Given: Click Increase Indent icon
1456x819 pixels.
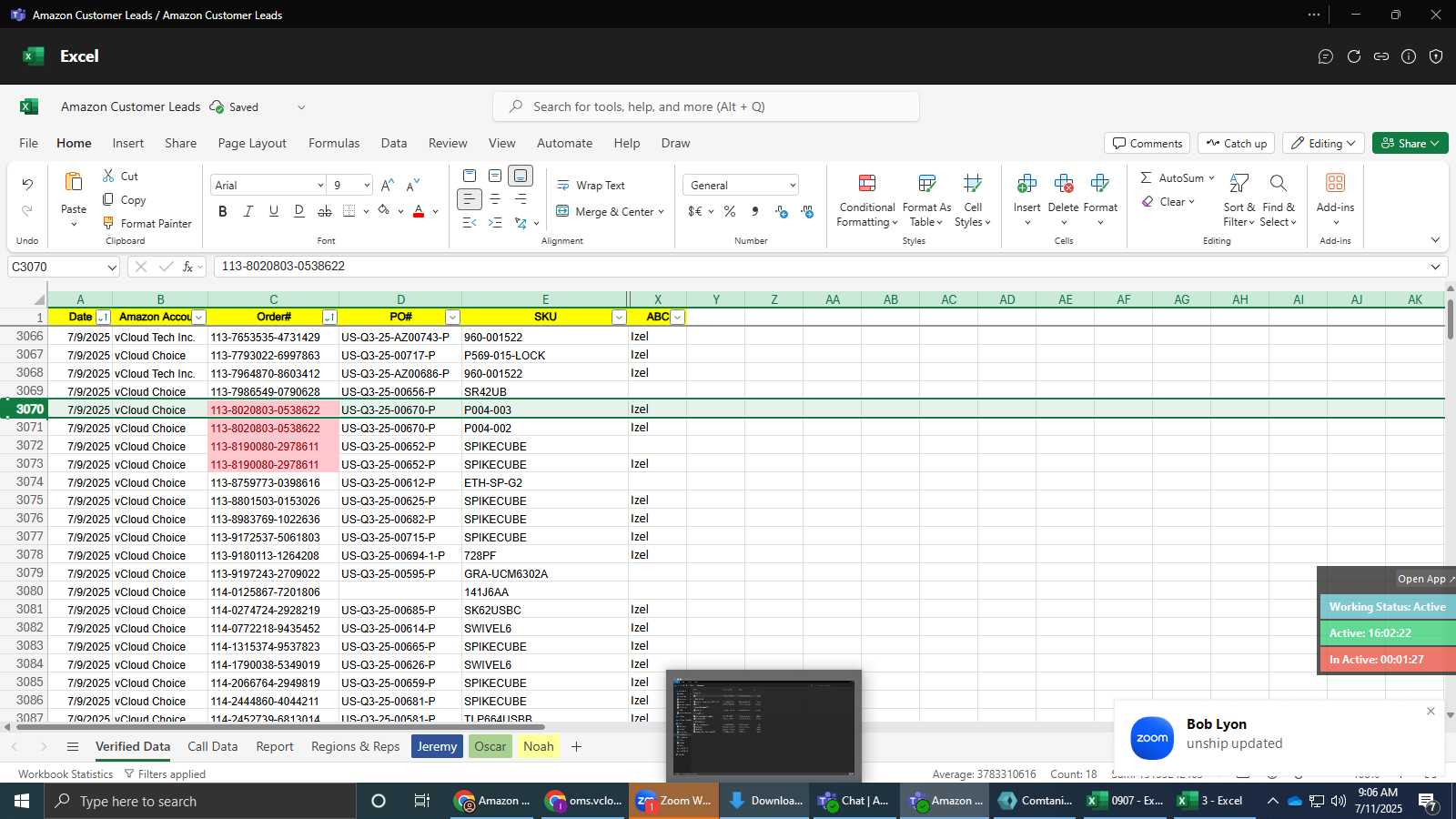Looking at the screenshot, I should click(x=495, y=223).
